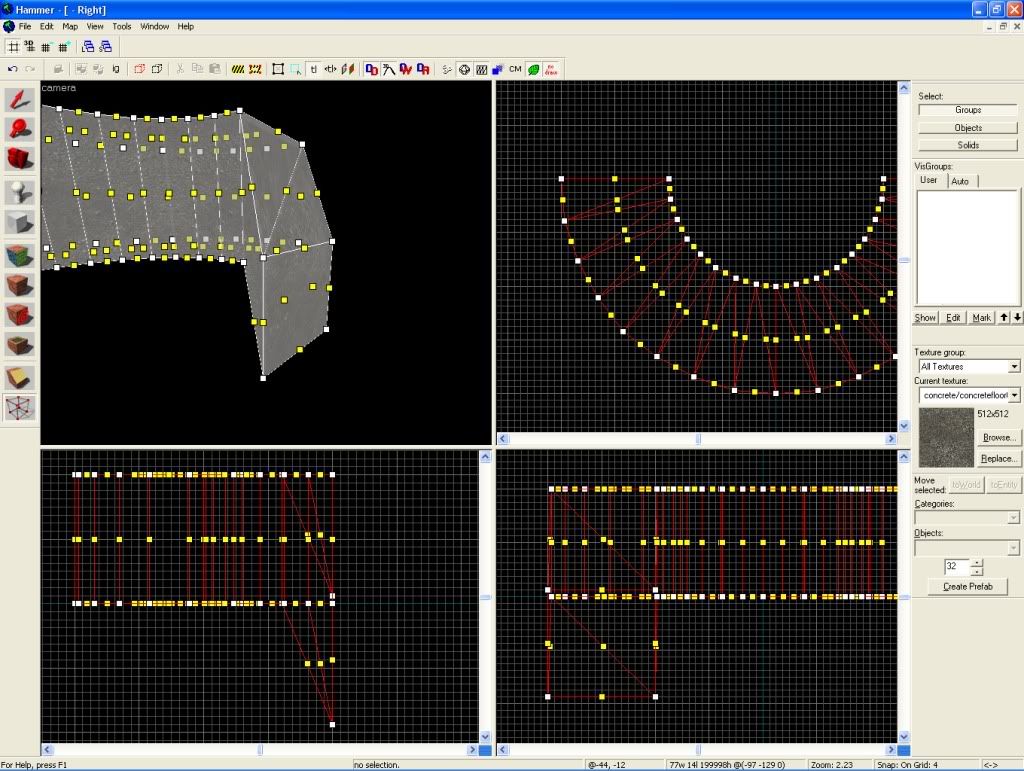Screen dimensions: 1024x771
Task: Click the Undo arrow in the toolbar
Action: (12, 69)
